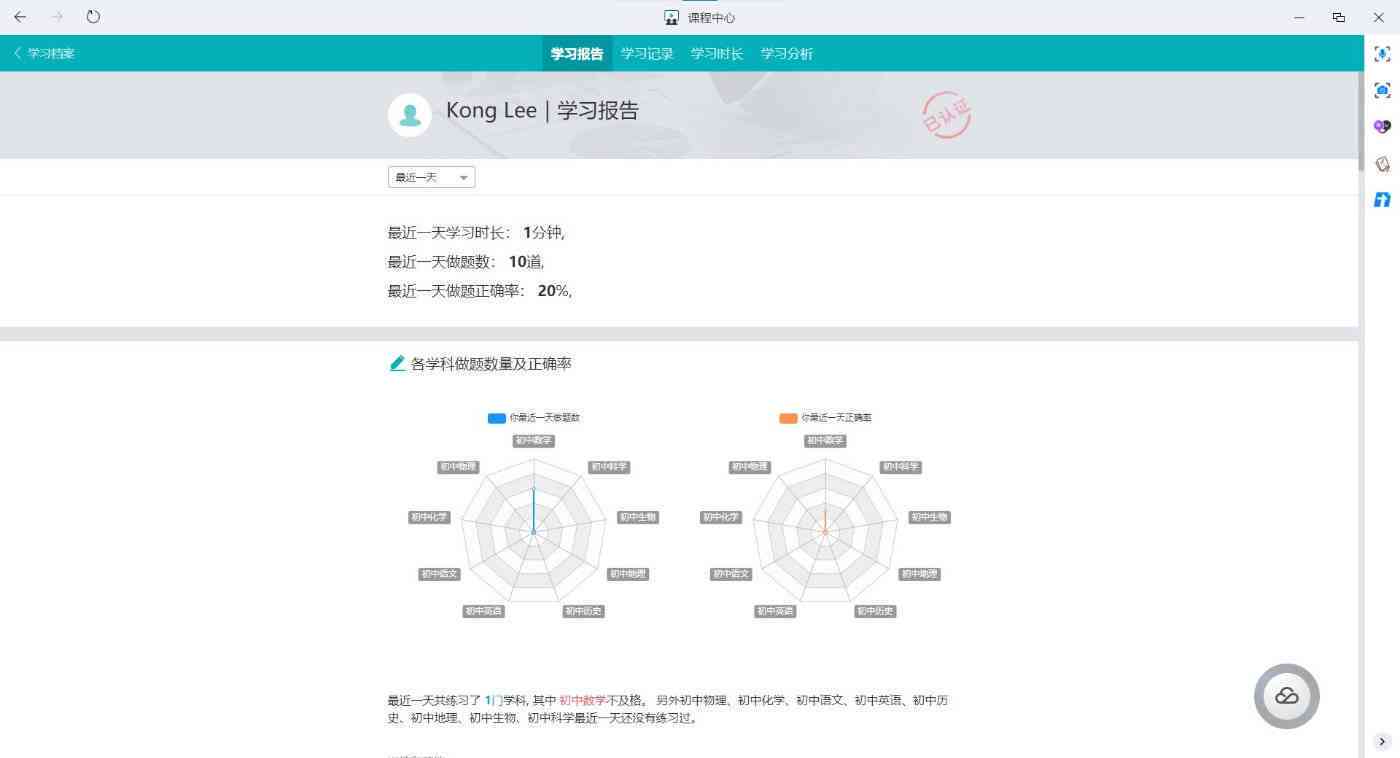Click the notepad sidebar icon
The image size is (1400, 758).
click(1382, 163)
